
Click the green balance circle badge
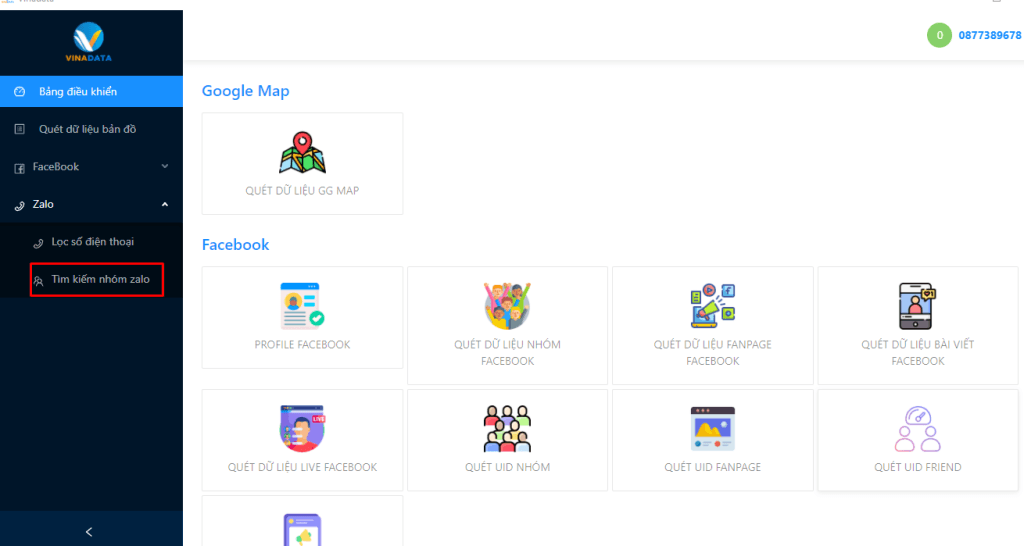click(x=939, y=35)
